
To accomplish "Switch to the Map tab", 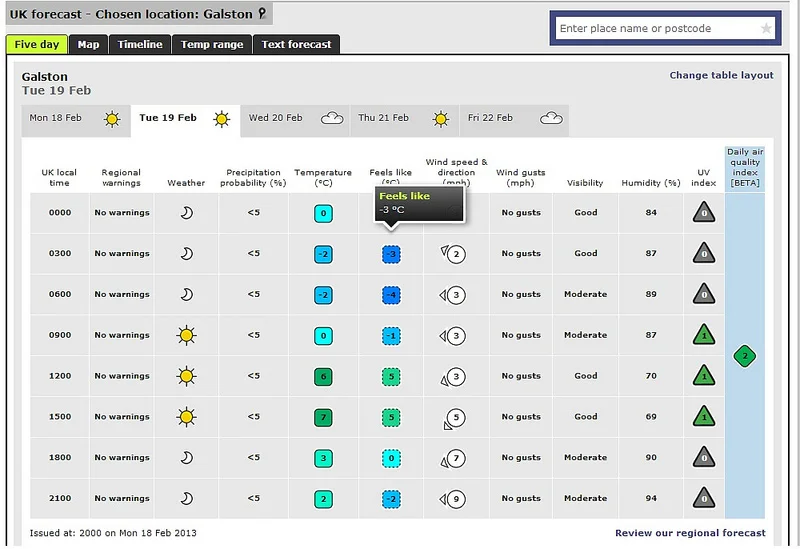I will (x=88, y=44).
